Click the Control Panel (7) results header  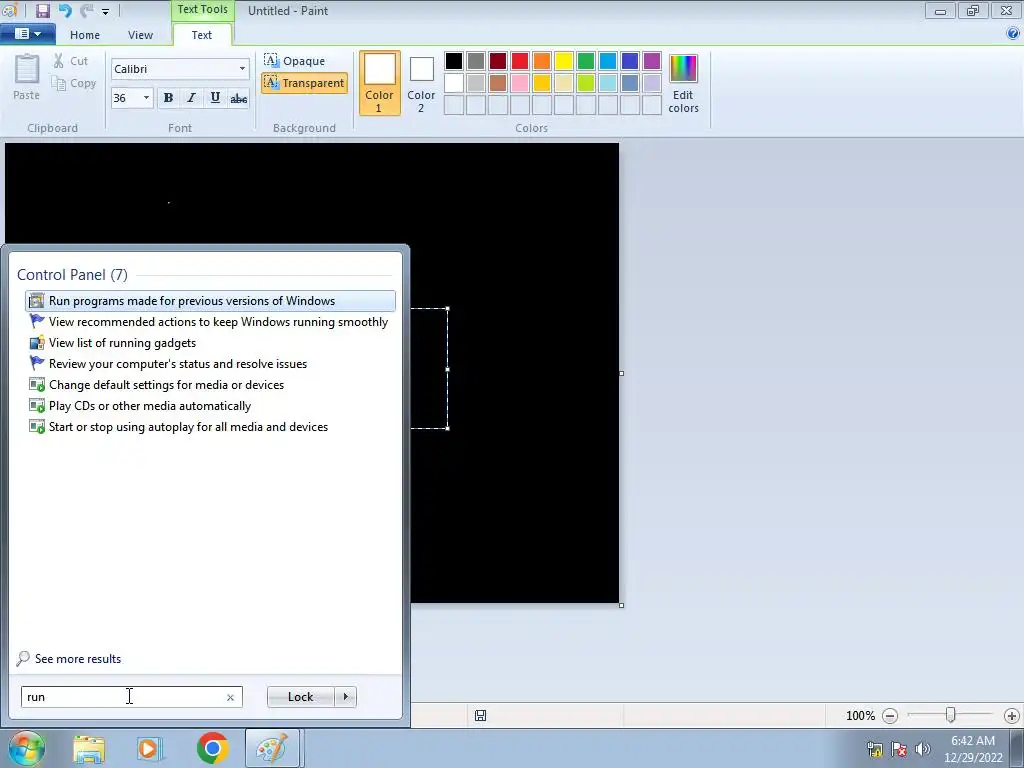72,275
